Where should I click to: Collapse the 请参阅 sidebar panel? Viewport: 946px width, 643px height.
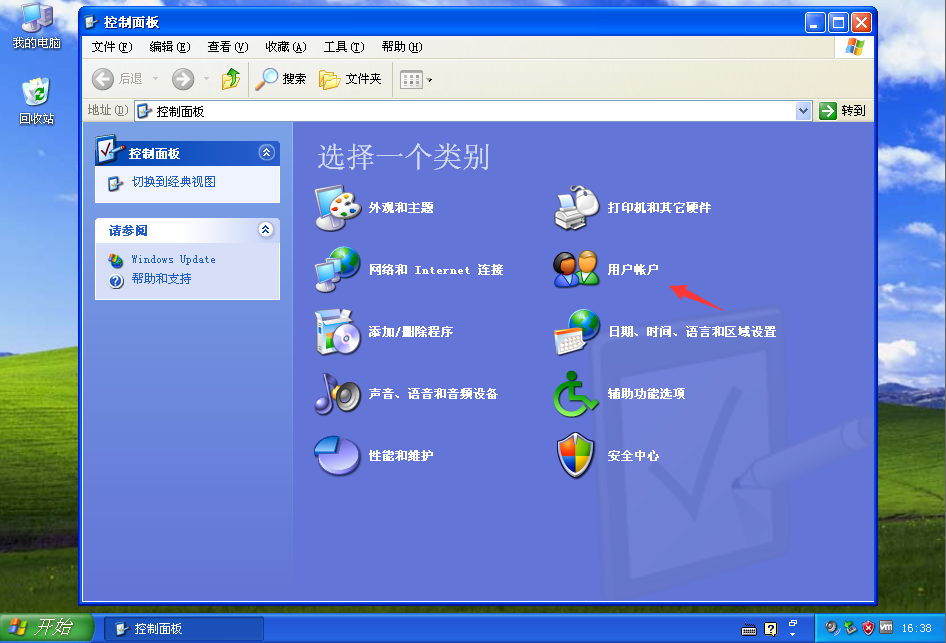click(265, 230)
